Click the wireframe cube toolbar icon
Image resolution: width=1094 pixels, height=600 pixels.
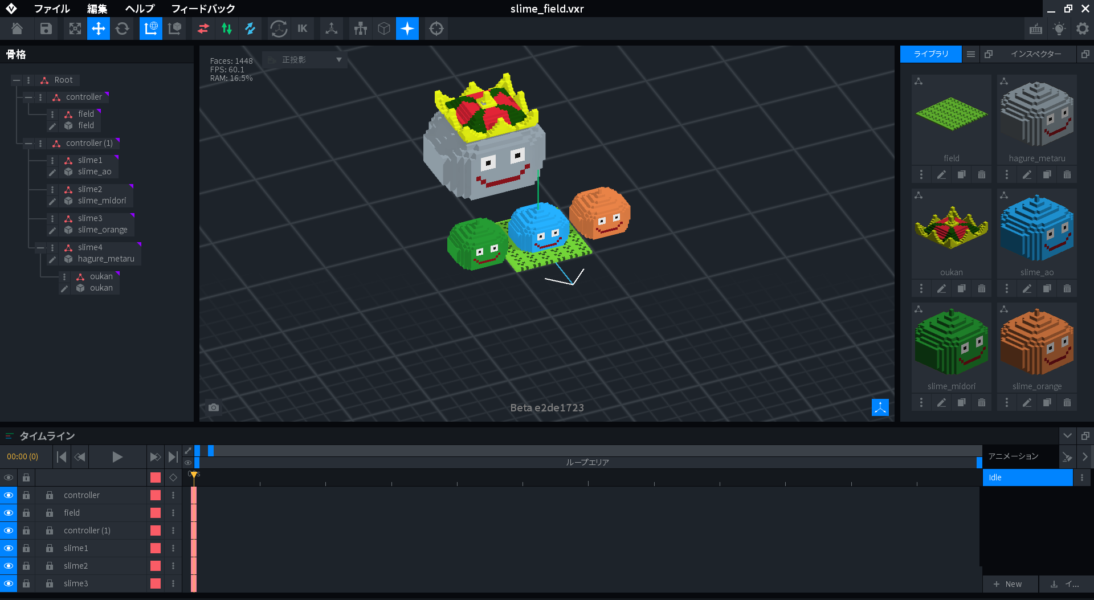(384, 29)
